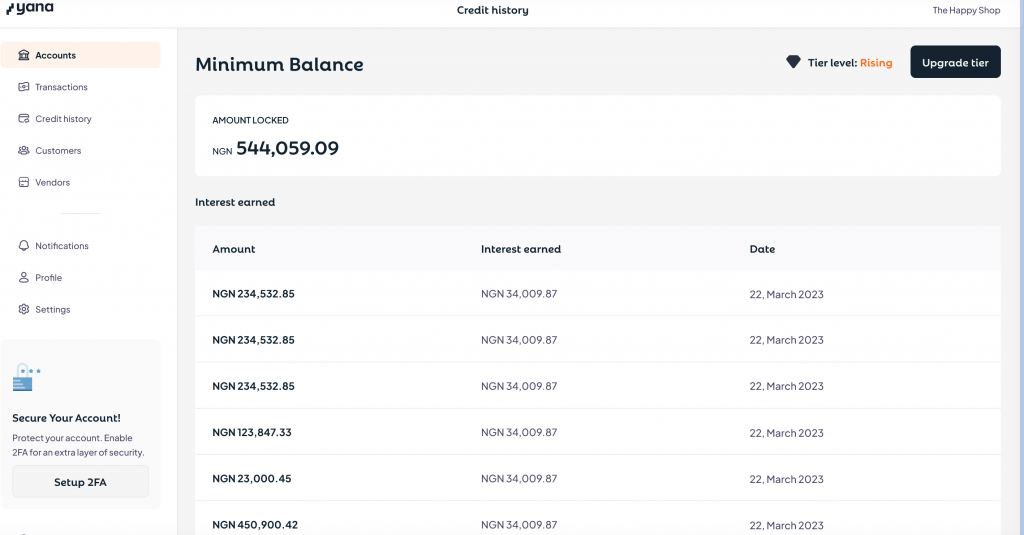The width and height of the screenshot is (1024, 535).
Task: Click the Rising tier level label
Action: [x=876, y=63]
